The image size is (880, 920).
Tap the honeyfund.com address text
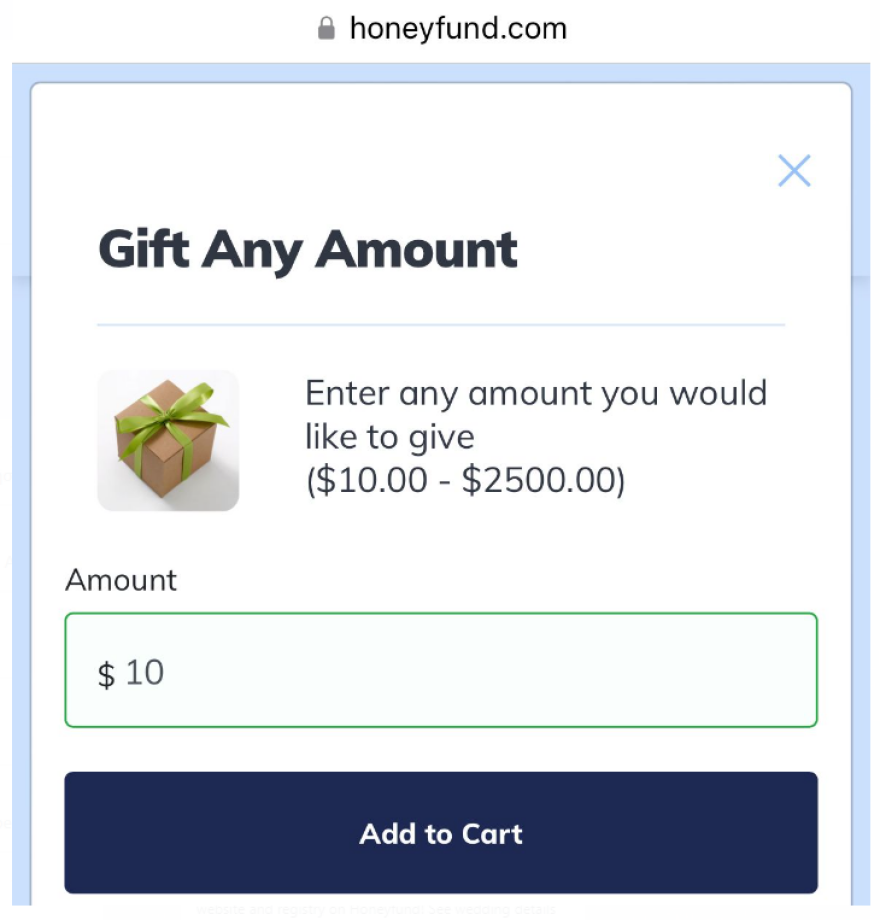coord(457,28)
